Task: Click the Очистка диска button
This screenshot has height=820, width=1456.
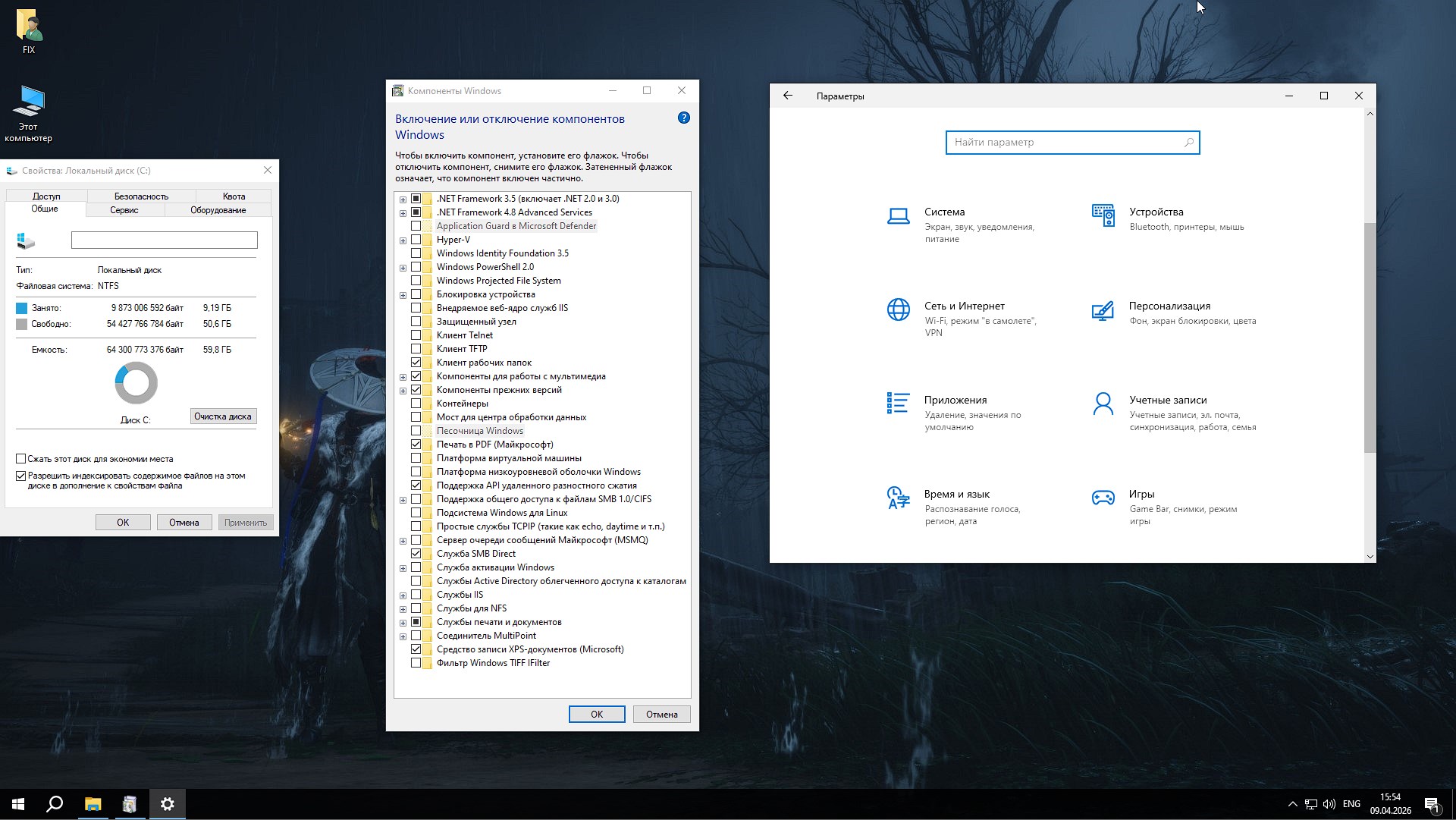Action: [x=222, y=416]
